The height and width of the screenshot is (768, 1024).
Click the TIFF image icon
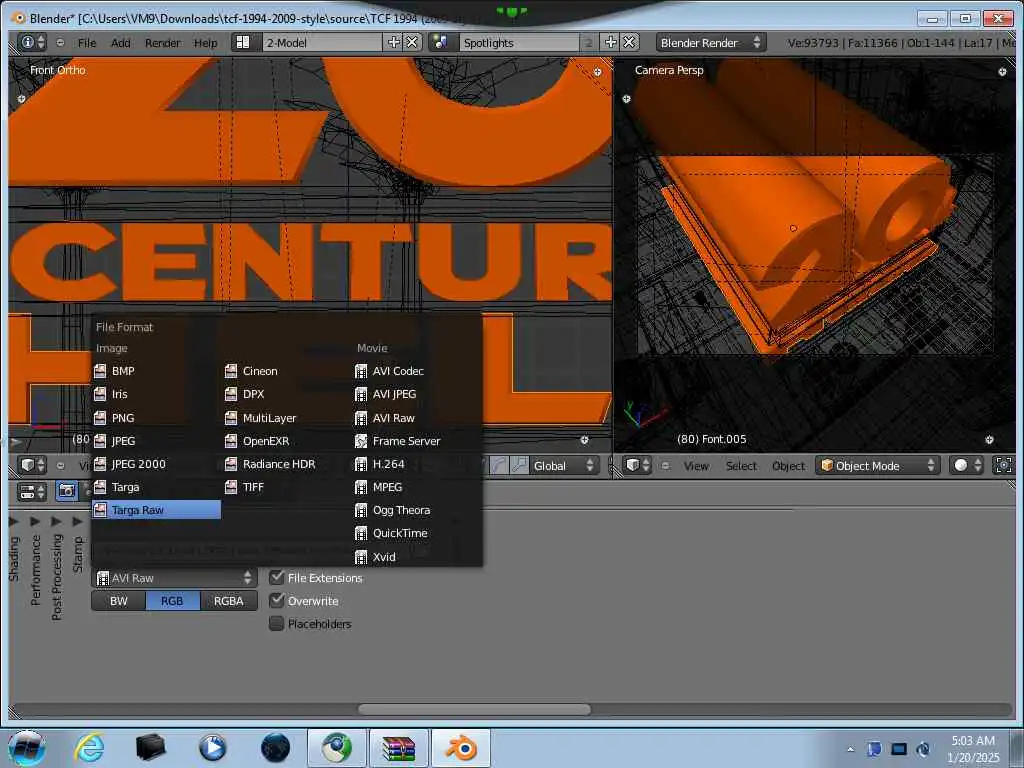coord(231,487)
